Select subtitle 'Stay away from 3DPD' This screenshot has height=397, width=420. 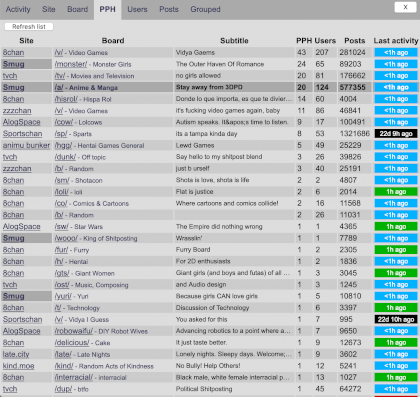(x=209, y=87)
